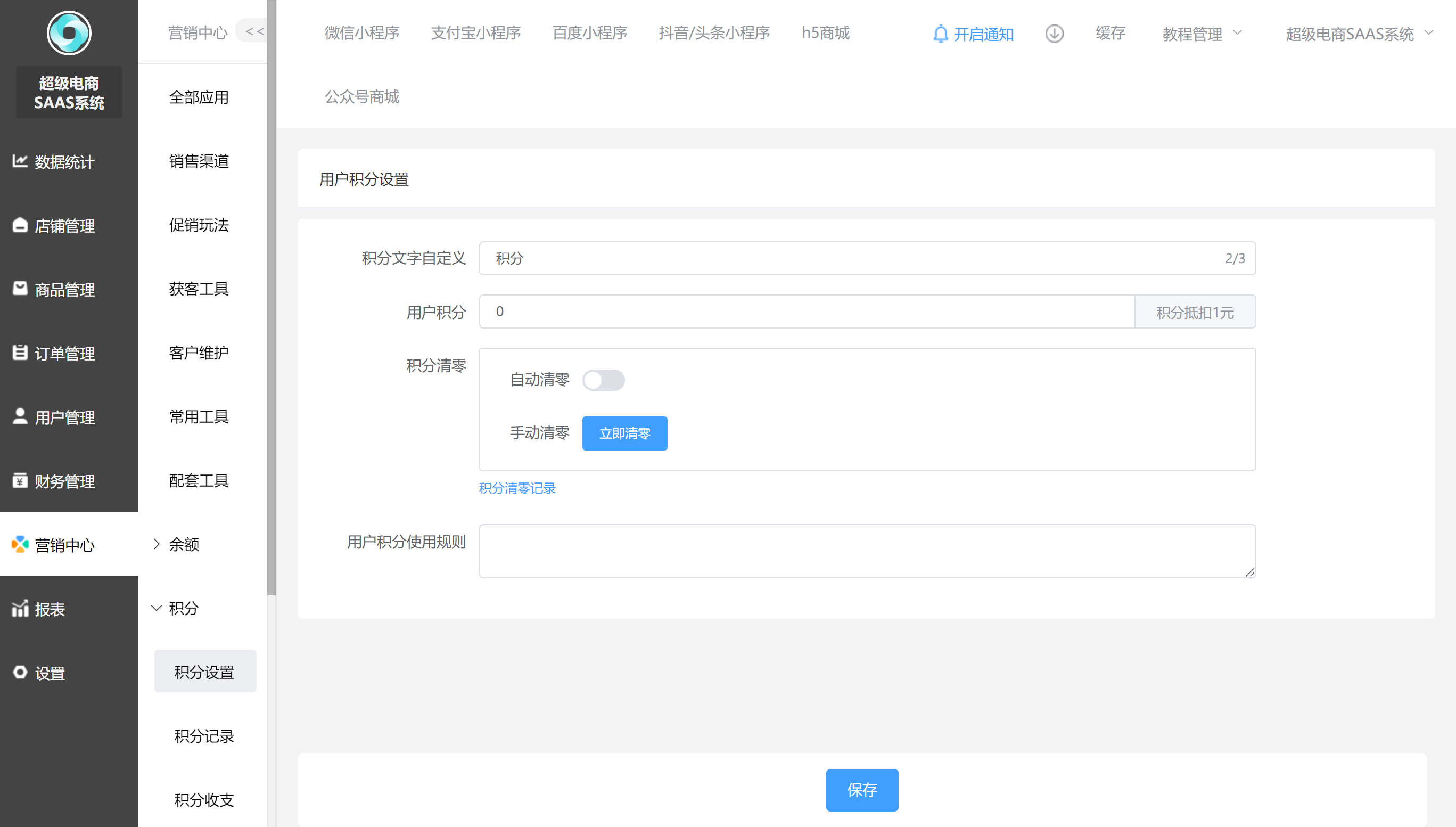Toggle the 自动清零 switch
Viewport: 1456px width, 827px height.
coord(603,380)
